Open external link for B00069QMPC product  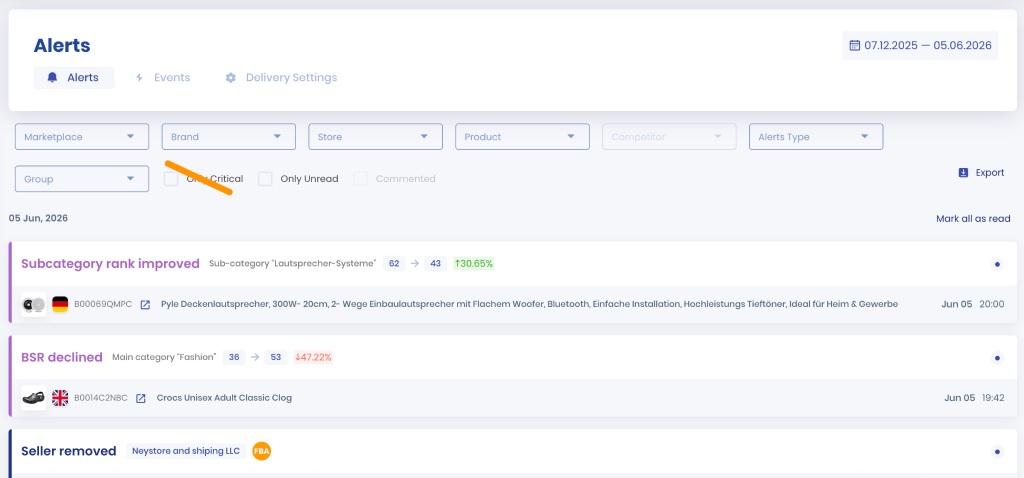(x=146, y=305)
